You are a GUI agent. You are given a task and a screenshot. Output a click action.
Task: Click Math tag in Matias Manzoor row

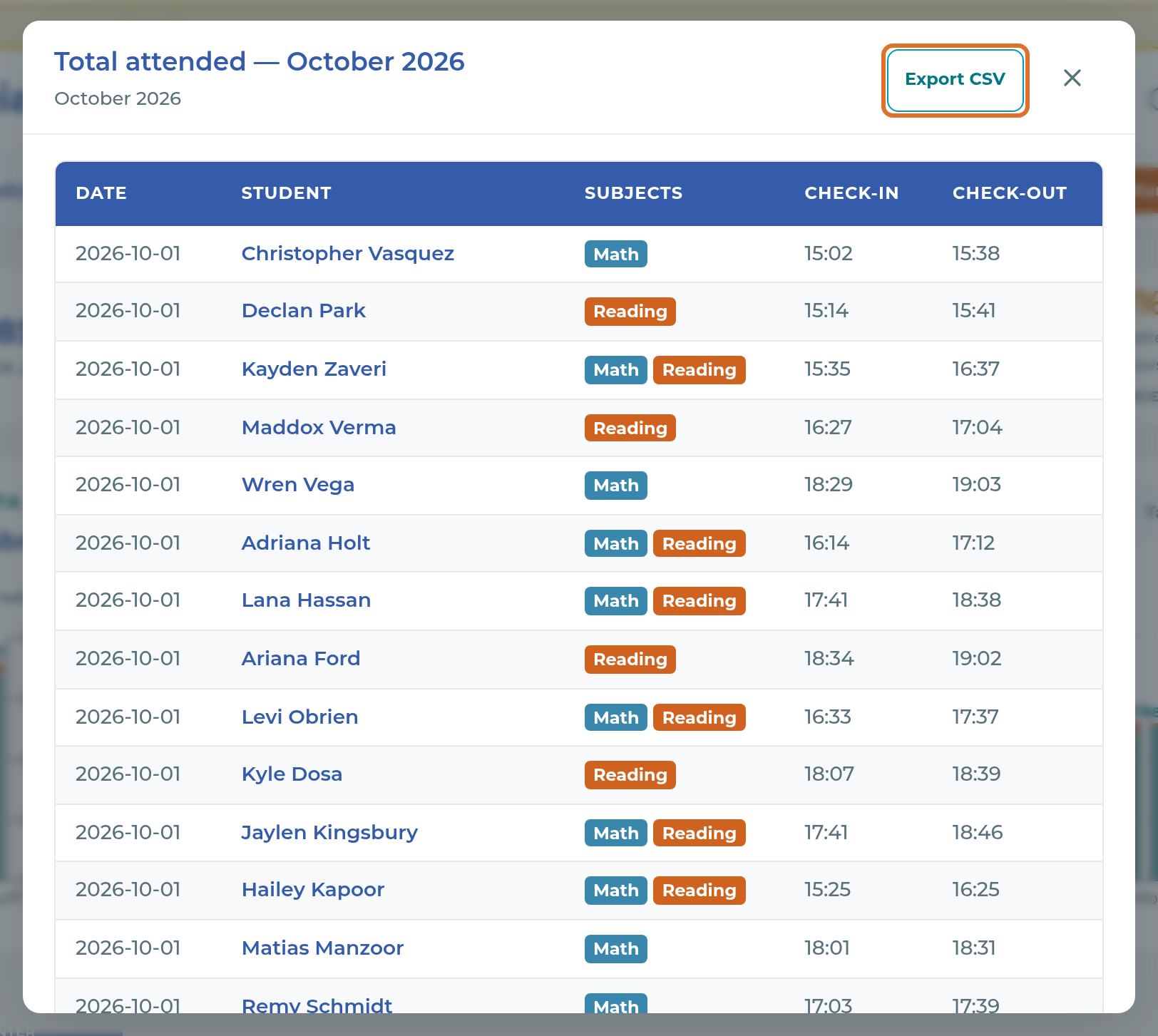(x=616, y=949)
